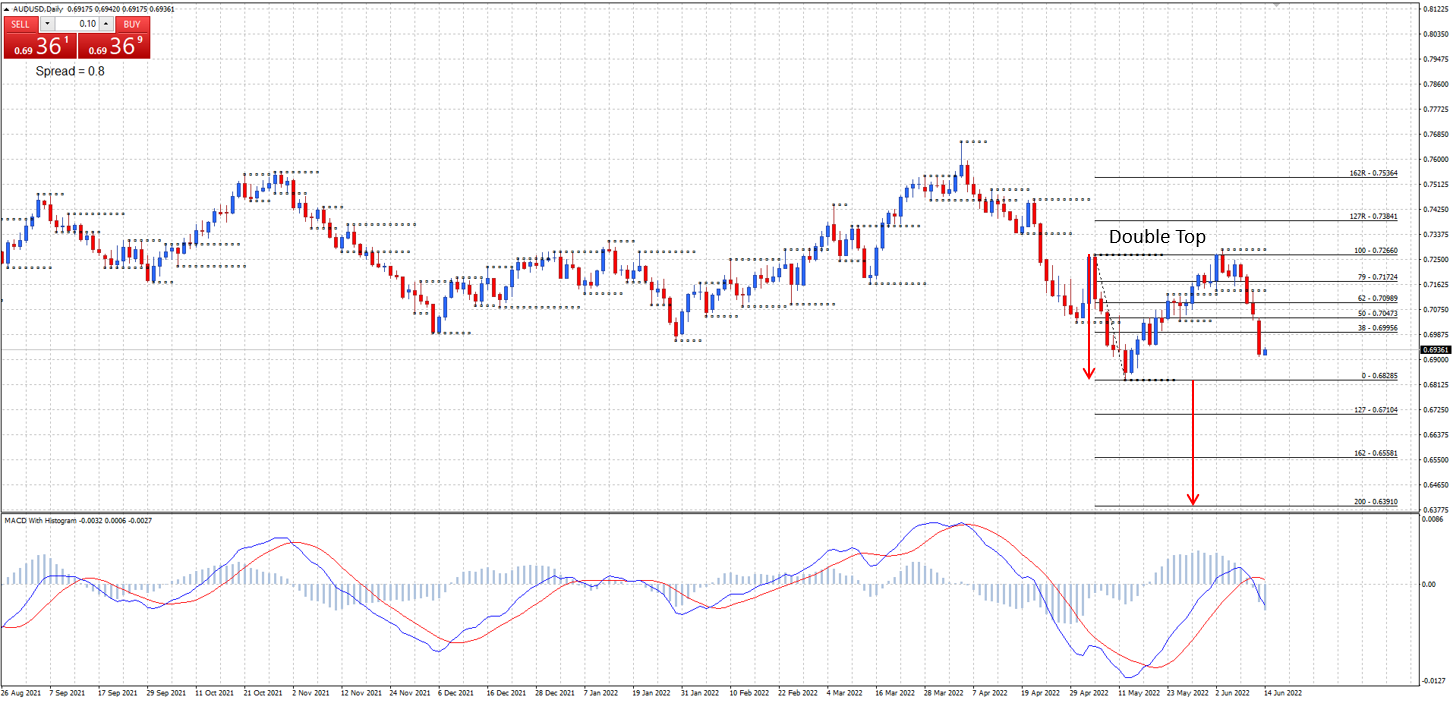Click the '127 - 0.67104' Fibonacci label
This screenshot has width=1453, height=701.
pyautogui.click(x=1377, y=410)
